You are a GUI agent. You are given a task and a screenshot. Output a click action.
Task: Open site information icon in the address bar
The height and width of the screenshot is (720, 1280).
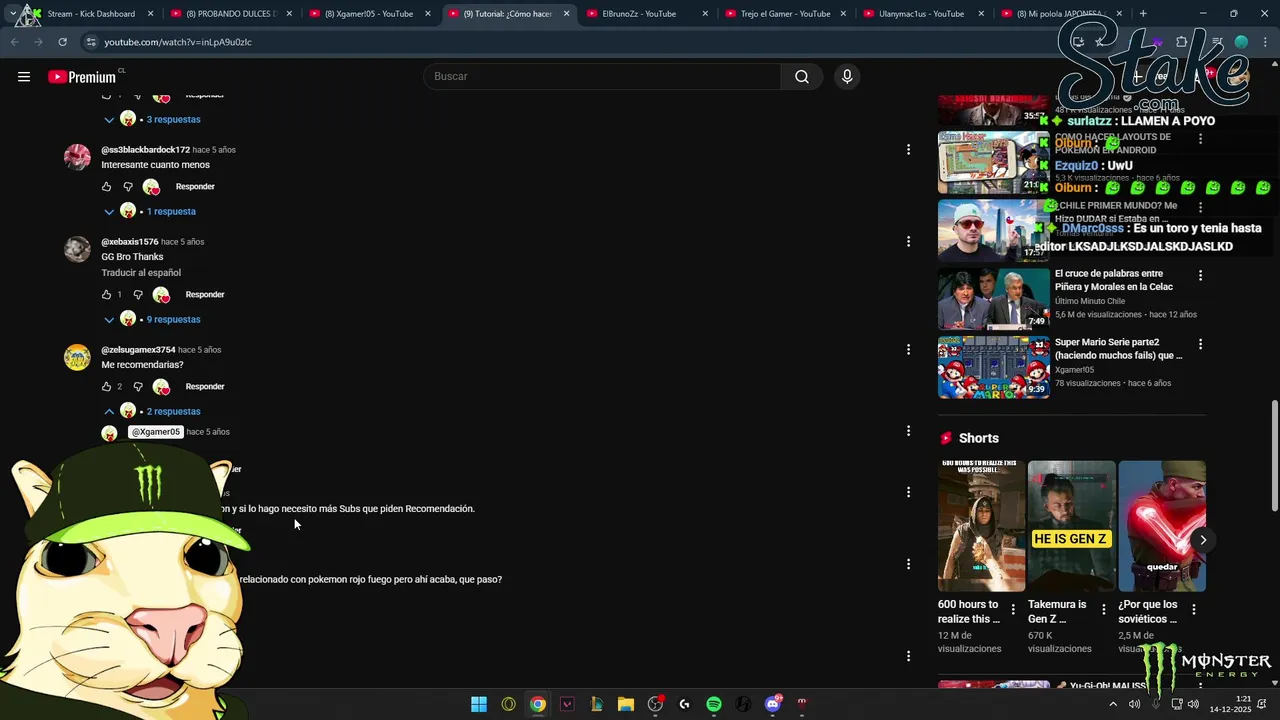pos(91,42)
